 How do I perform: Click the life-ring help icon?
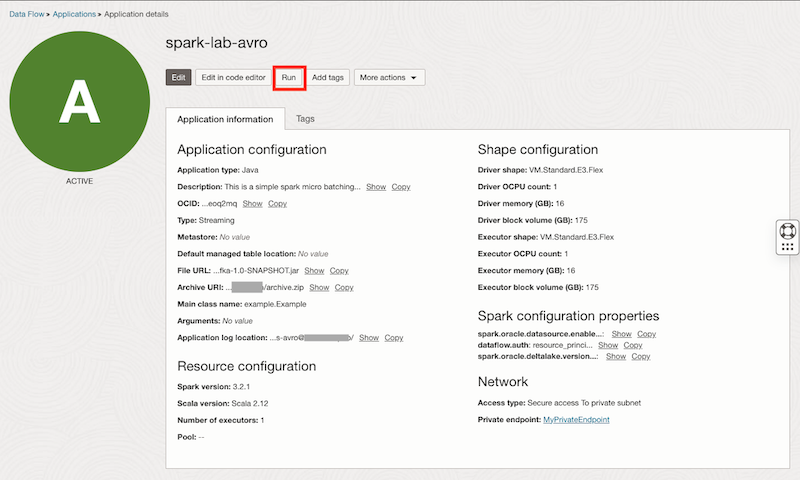coord(787,231)
